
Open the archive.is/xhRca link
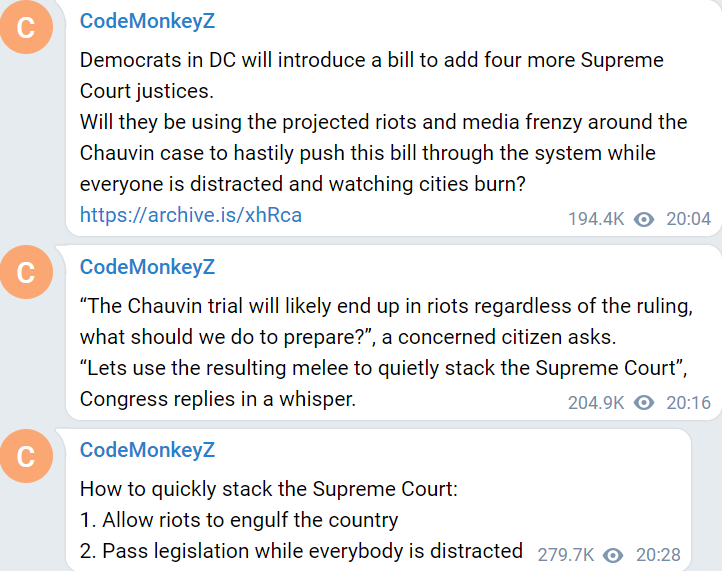pyautogui.click(x=191, y=215)
